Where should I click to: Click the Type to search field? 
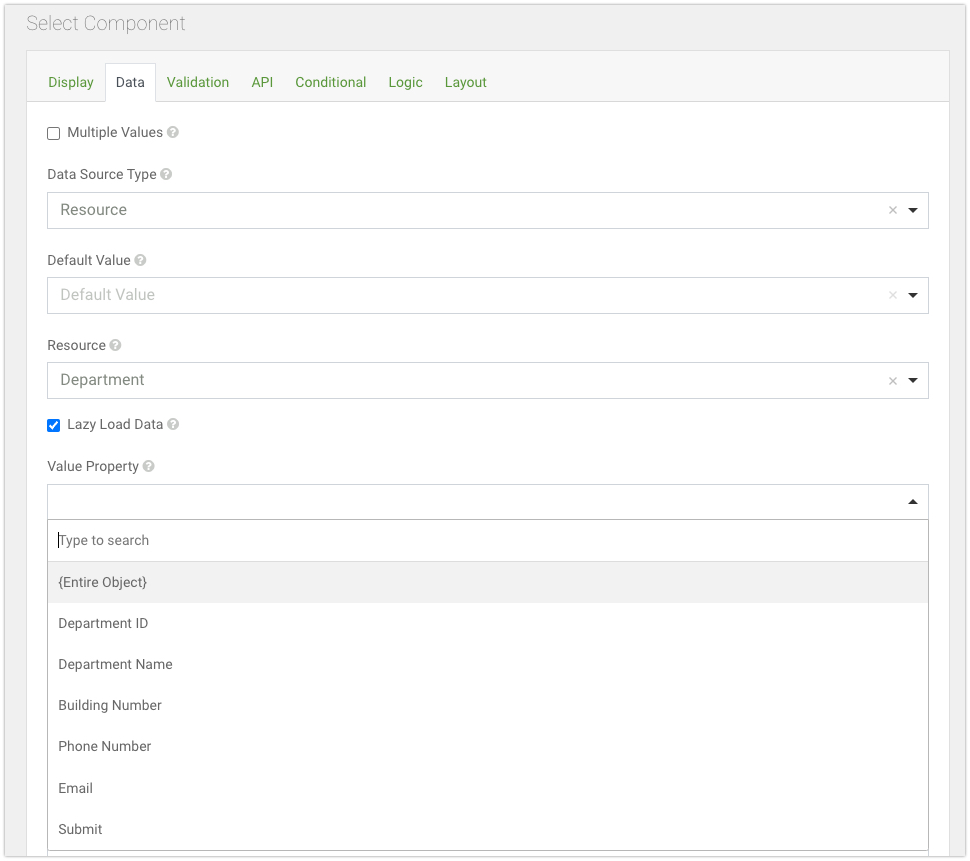[488, 541]
